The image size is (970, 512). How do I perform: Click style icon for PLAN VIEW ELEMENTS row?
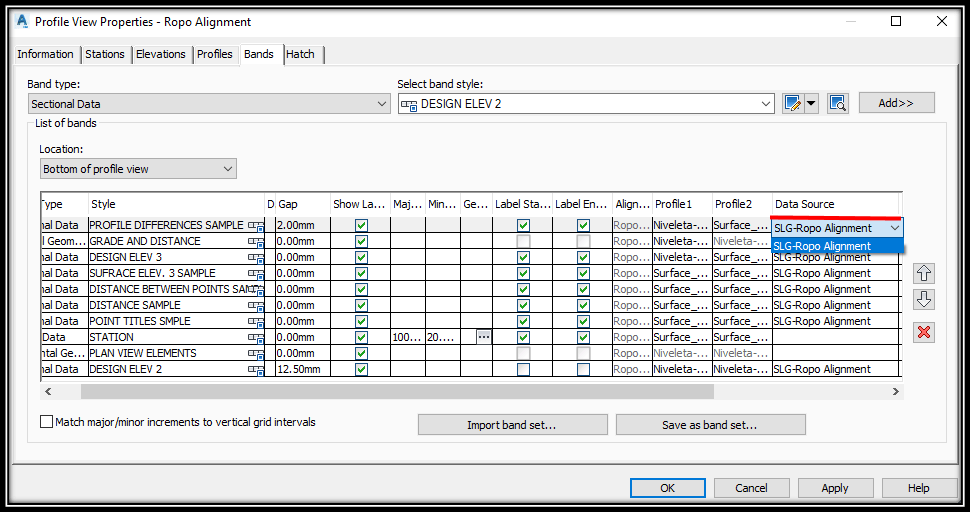click(255, 354)
